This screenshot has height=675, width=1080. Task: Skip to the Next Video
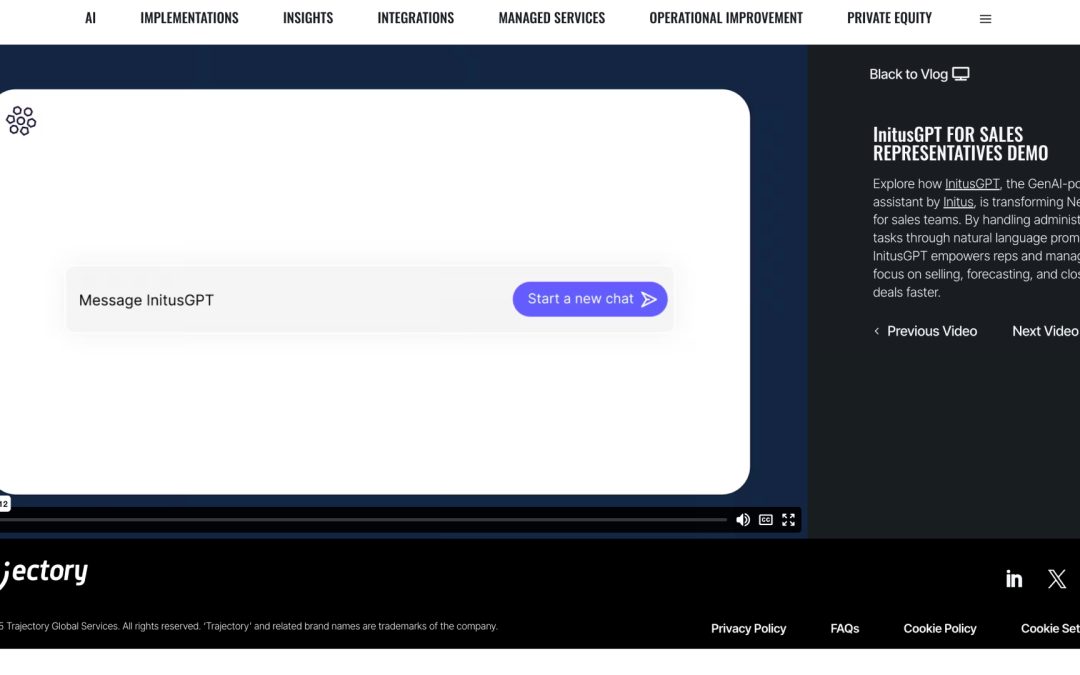click(x=1045, y=331)
